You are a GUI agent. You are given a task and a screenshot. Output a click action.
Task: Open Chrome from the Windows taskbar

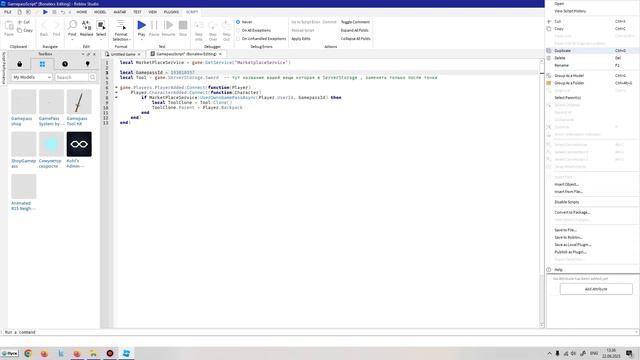(x=28, y=353)
